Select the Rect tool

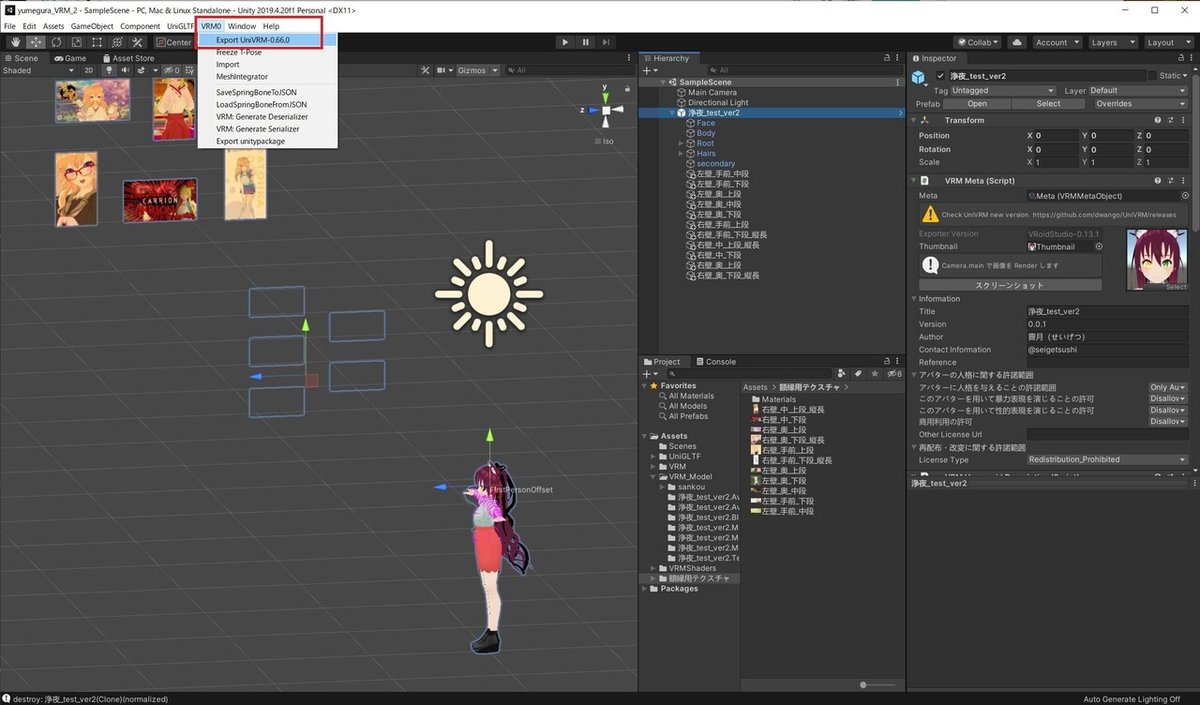pos(96,42)
